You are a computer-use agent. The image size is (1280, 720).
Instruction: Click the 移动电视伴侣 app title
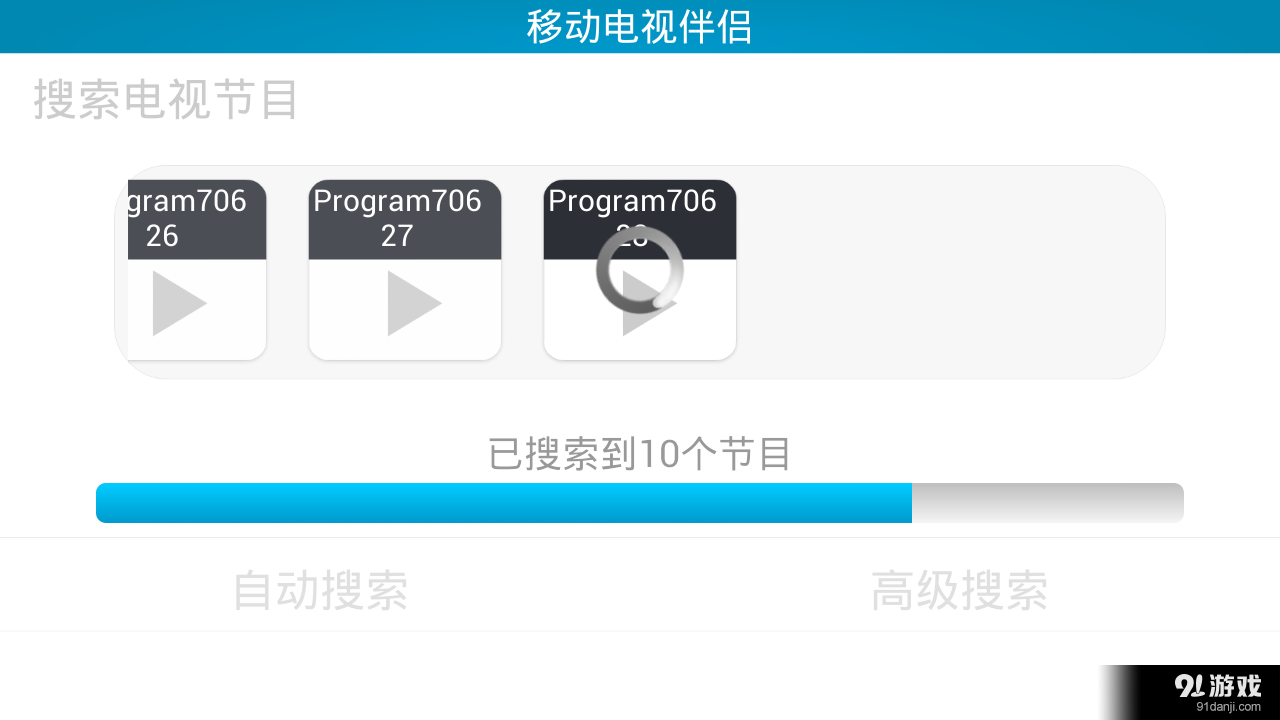(640, 27)
